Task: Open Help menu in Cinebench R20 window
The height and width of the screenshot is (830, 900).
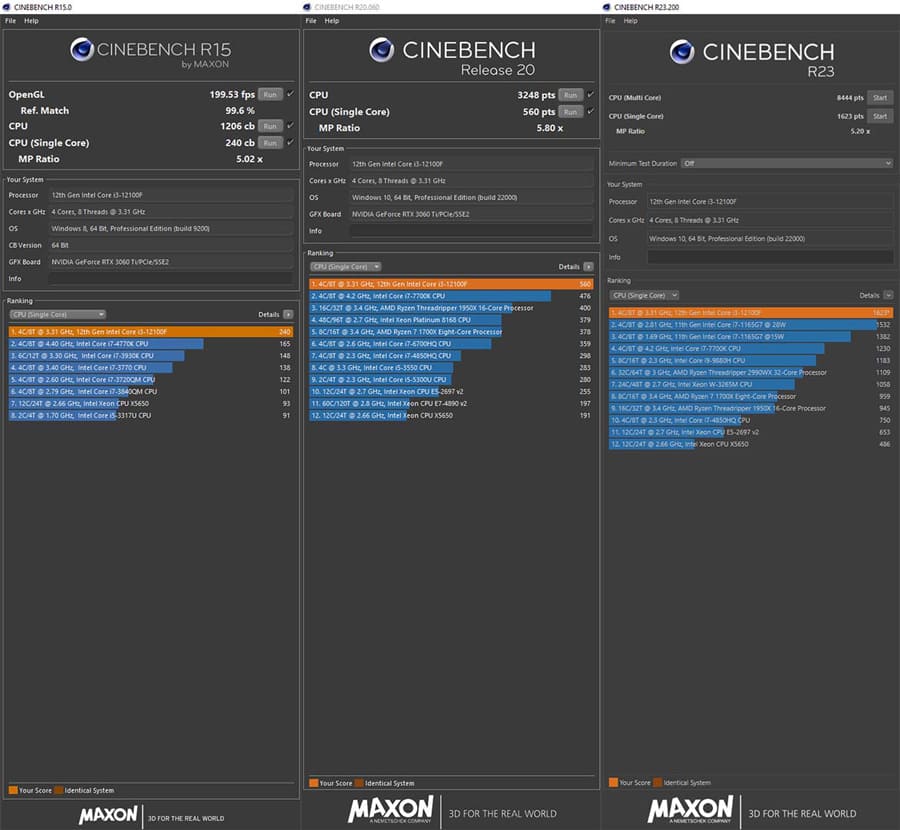Action: pos(331,21)
